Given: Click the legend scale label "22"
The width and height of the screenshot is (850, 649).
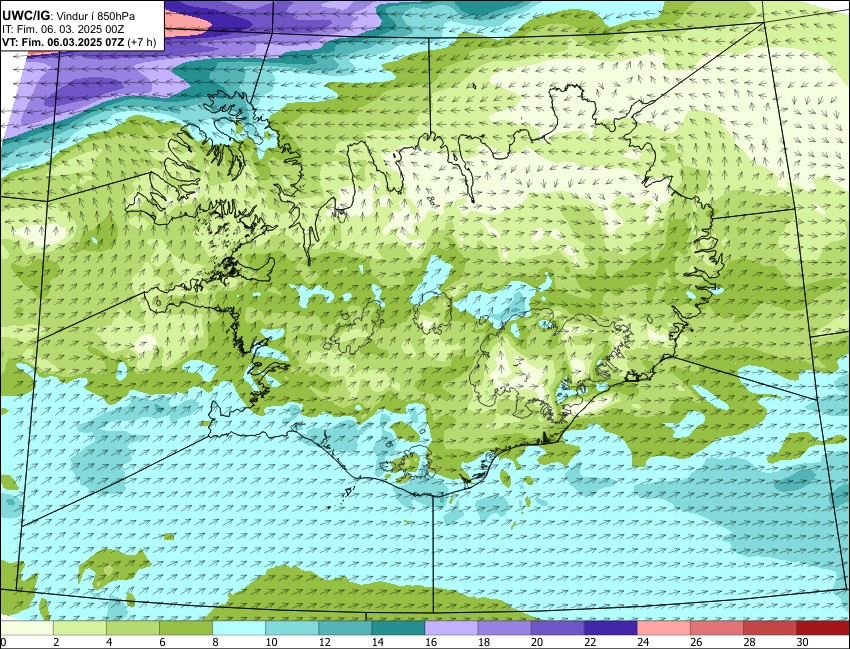Looking at the screenshot, I should (x=590, y=642).
